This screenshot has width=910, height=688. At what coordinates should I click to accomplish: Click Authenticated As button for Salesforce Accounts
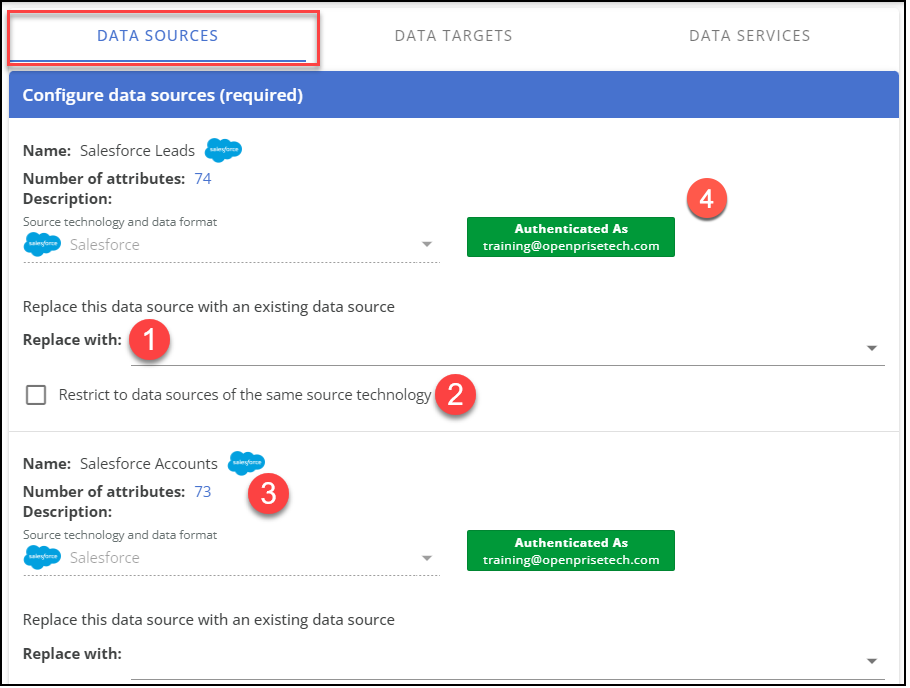point(570,550)
